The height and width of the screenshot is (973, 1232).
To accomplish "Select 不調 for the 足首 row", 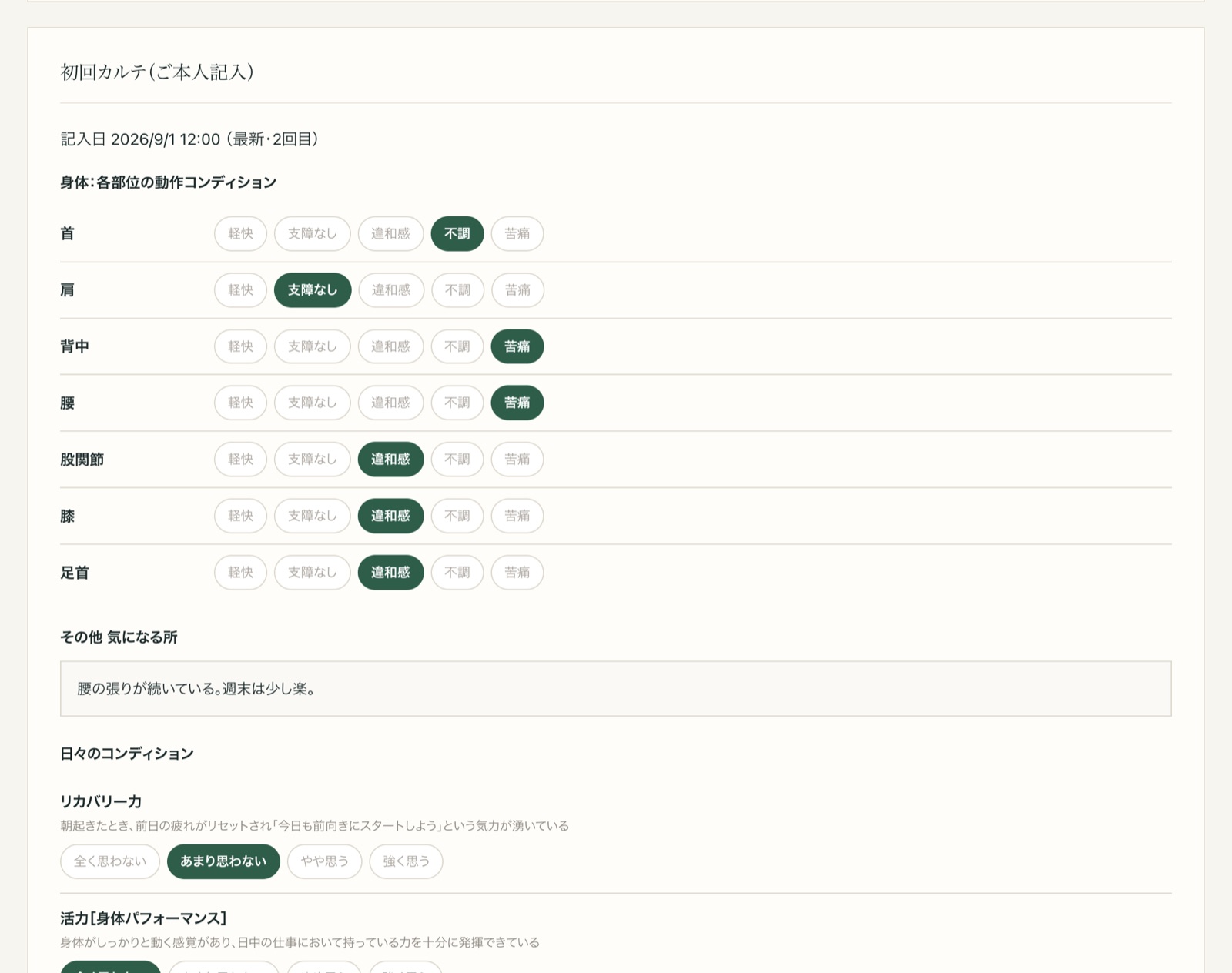I will click(457, 573).
